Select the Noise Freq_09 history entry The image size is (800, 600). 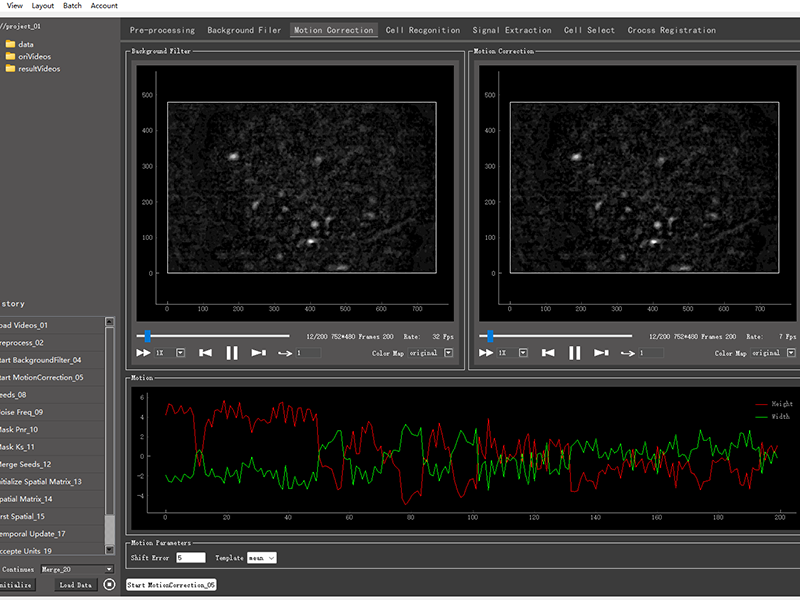tap(51, 412)
